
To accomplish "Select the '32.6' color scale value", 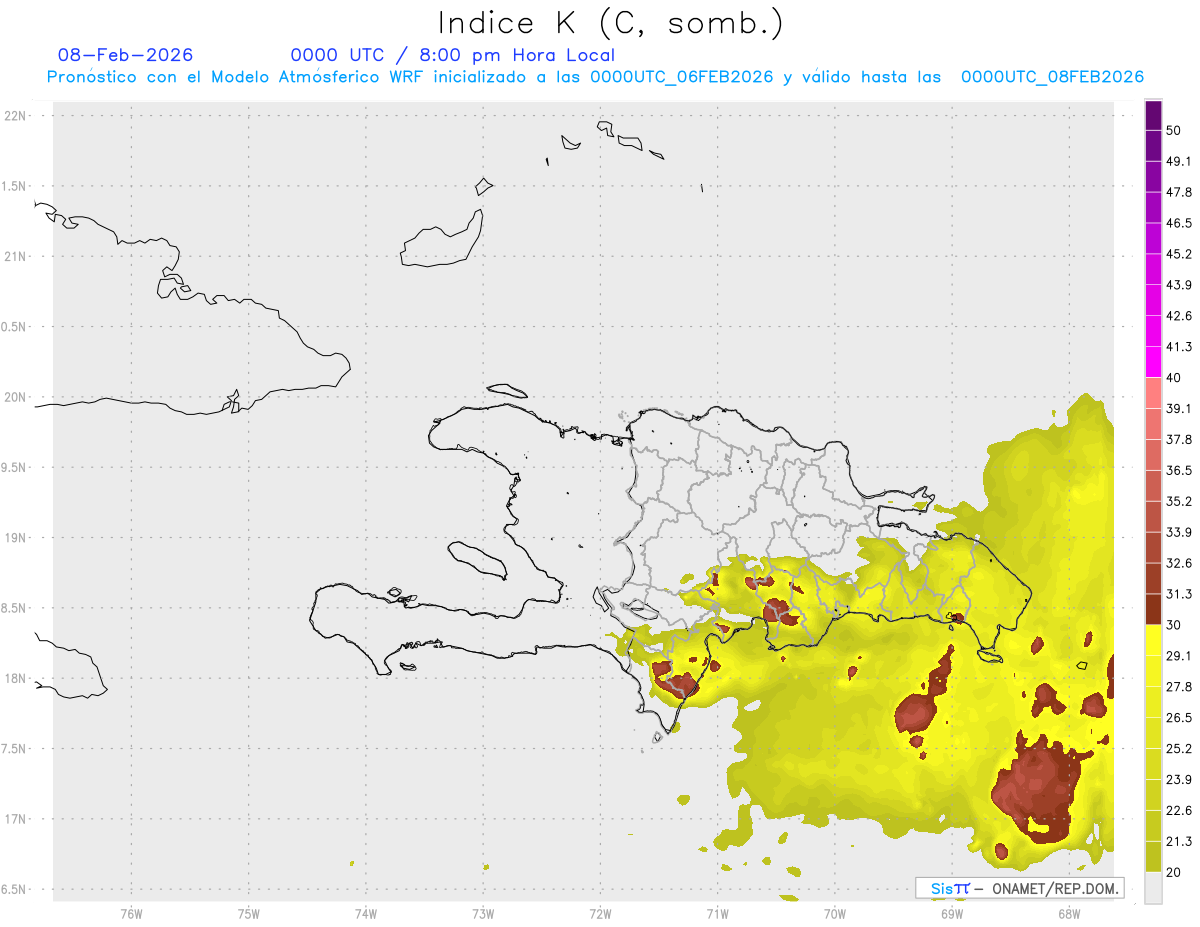I will tap(1179, 563).
